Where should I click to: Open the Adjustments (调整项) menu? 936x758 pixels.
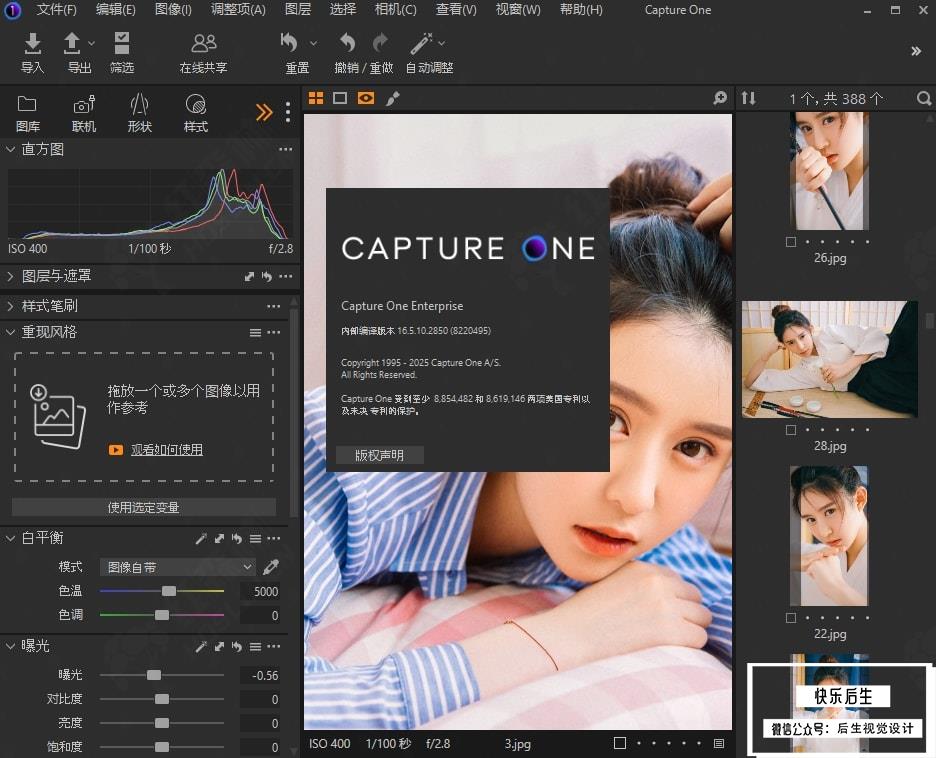(238, 10)
